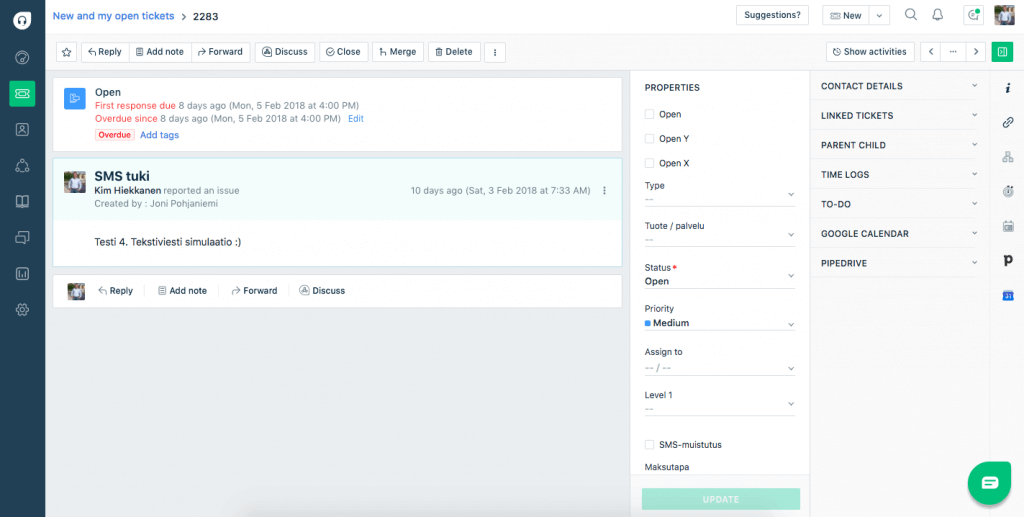Open the Tuote / palvelu dropdown
Image resolution: width=1024 pixels, height=517 pixels.
[x=720, y=234]
